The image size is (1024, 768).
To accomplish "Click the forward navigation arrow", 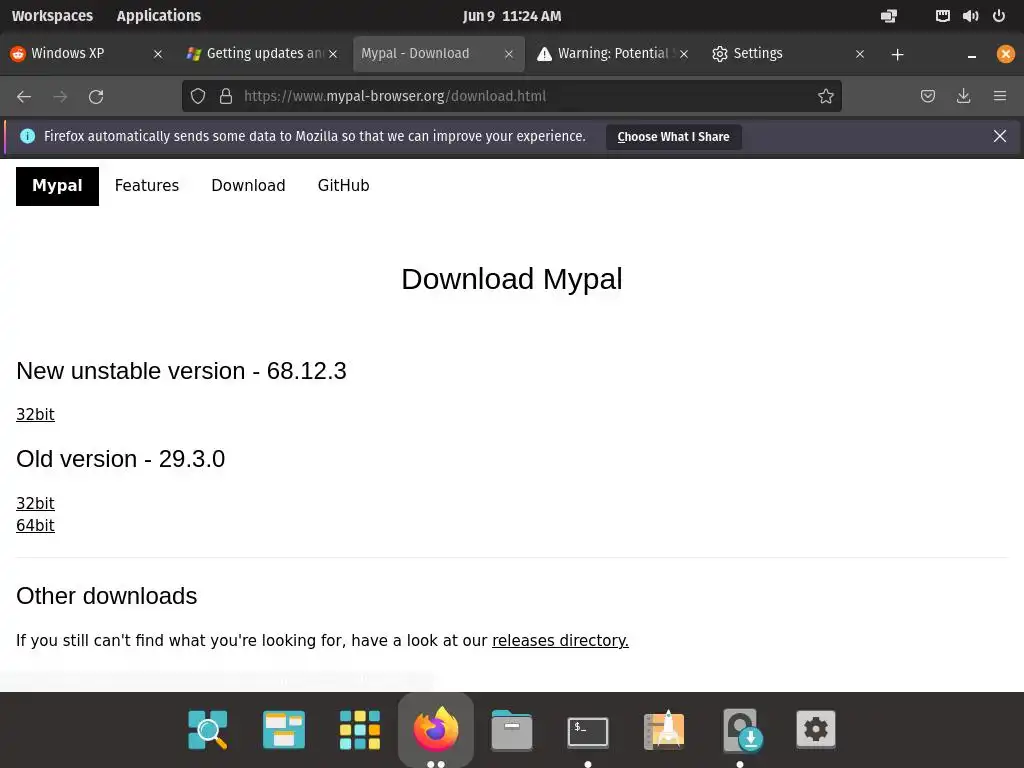I will [x=60, y=97].
